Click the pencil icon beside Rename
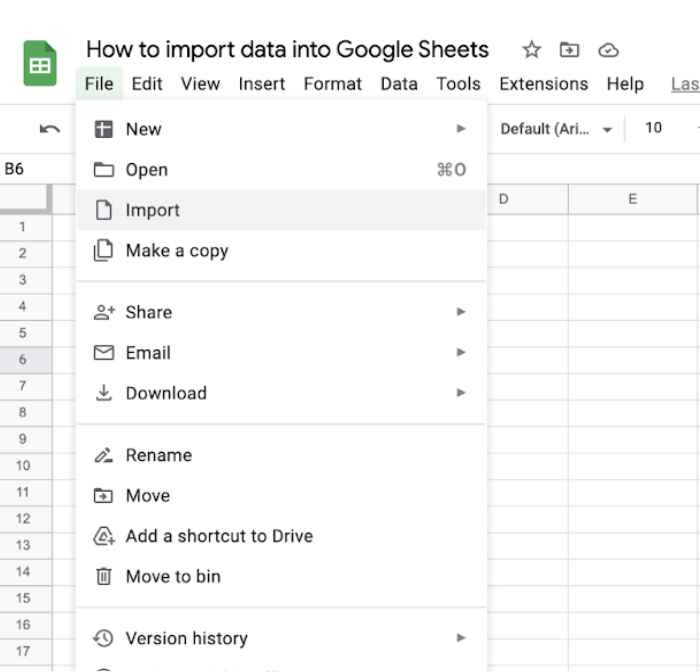Image resolution: width=700 pixels, height=672 pixels. click(104, 455)
